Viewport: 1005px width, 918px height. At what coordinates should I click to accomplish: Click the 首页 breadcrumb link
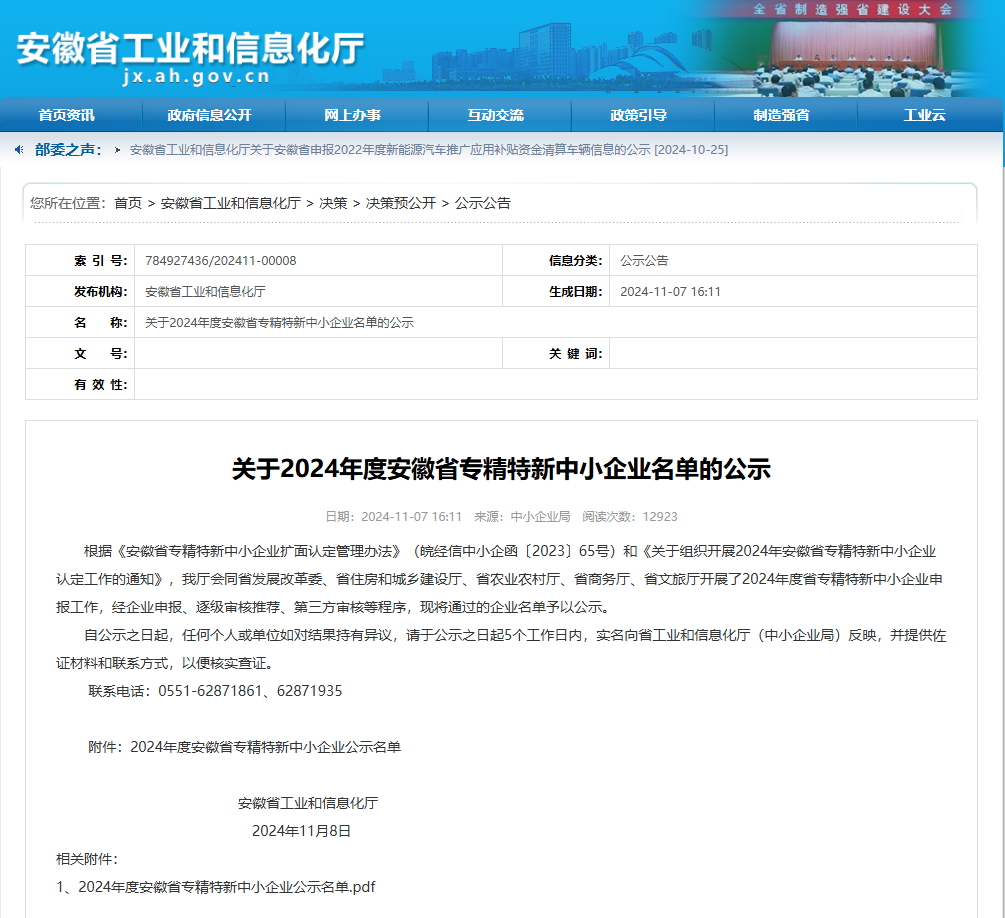point(128,203)
